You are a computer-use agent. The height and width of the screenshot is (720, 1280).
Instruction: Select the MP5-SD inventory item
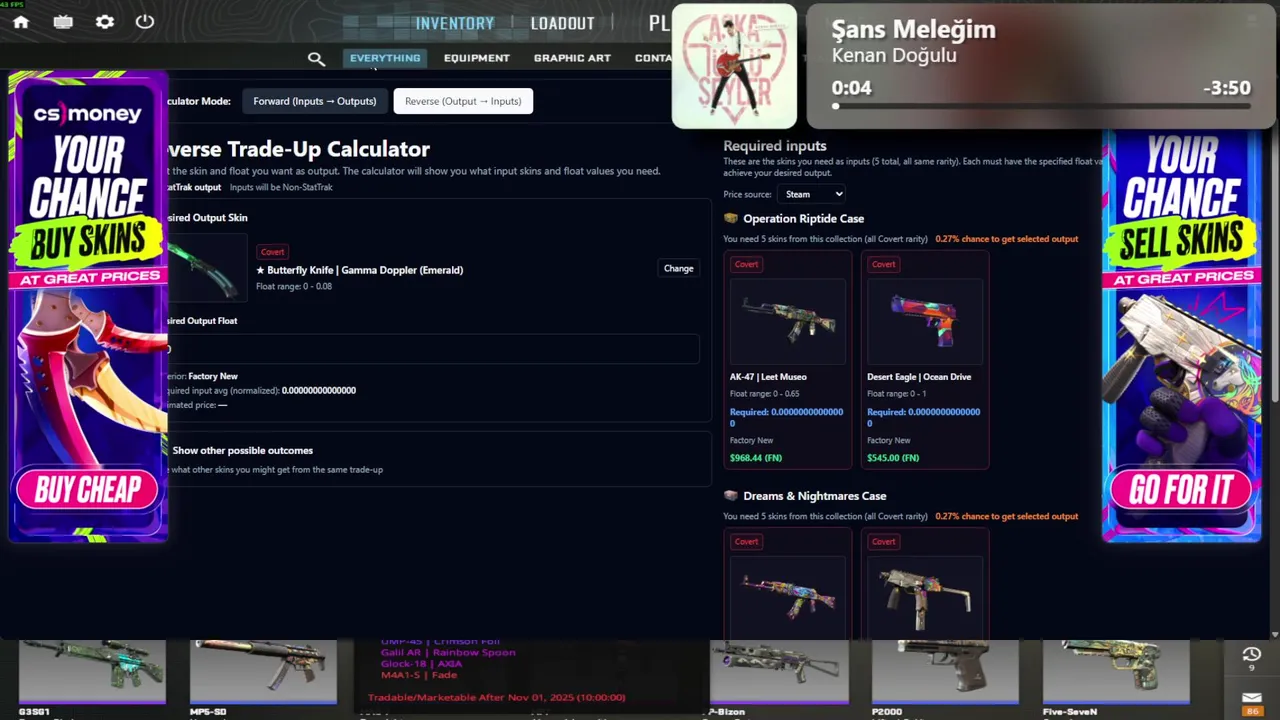[x=263, y=672]
